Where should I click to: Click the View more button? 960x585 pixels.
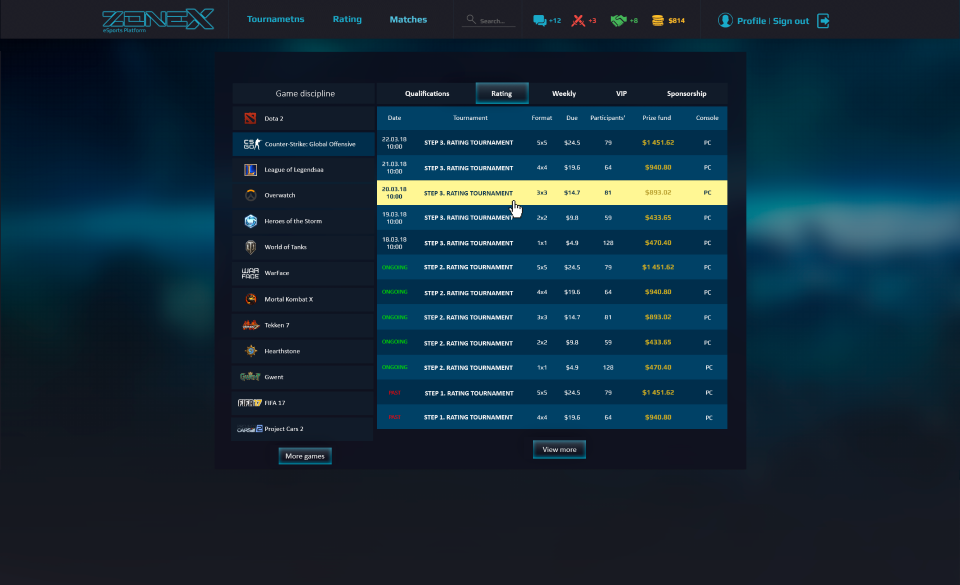[559, 449]
